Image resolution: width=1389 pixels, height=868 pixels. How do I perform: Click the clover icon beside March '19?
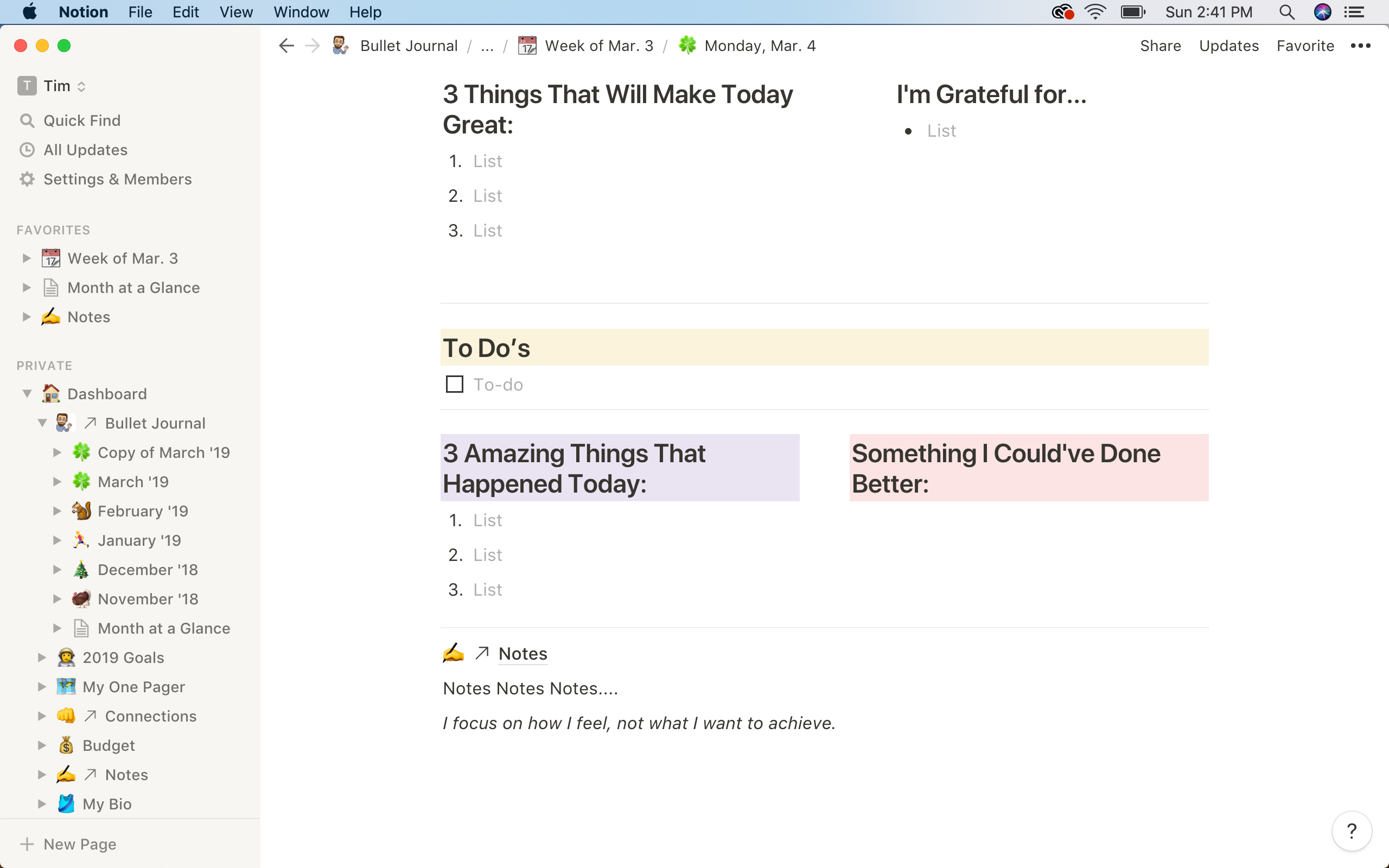coord(81,482)
